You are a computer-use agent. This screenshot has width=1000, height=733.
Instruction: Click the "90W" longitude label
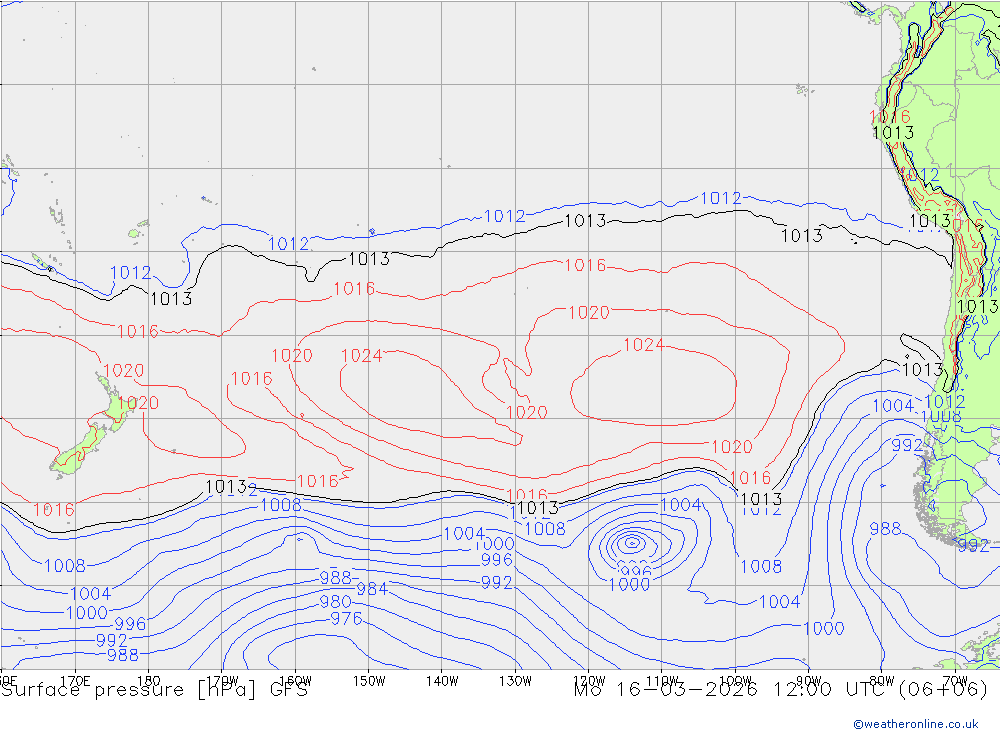click(x=809, y=681)
